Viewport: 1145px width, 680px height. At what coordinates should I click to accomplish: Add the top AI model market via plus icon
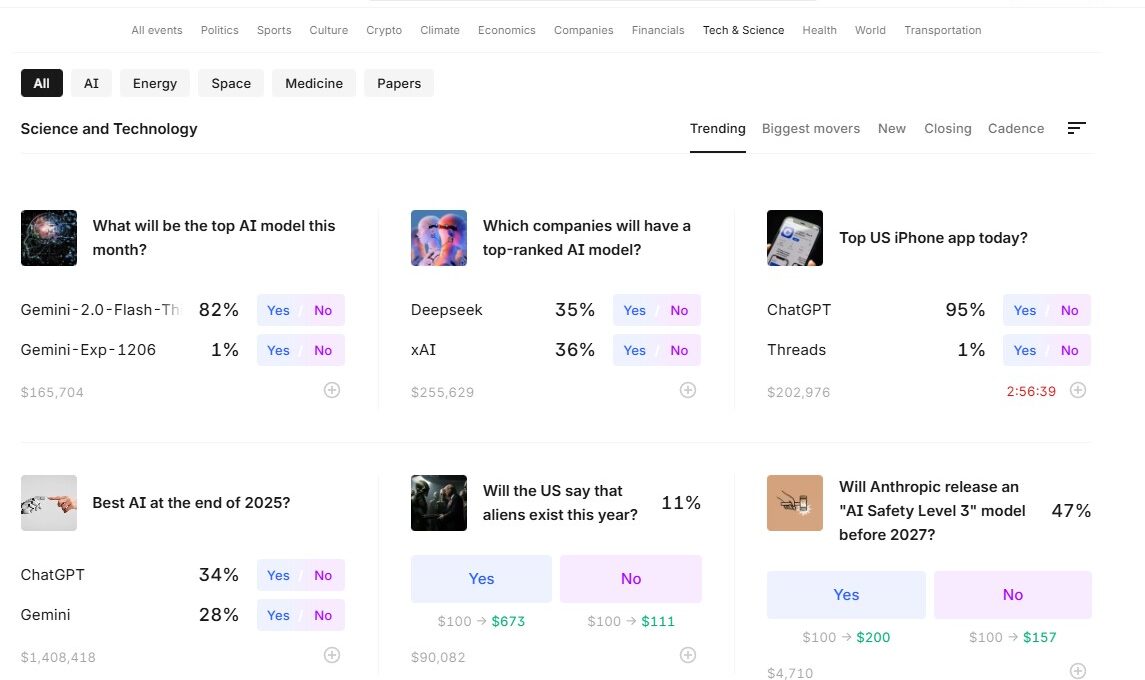pyautogui.click(x=332, y=390)
